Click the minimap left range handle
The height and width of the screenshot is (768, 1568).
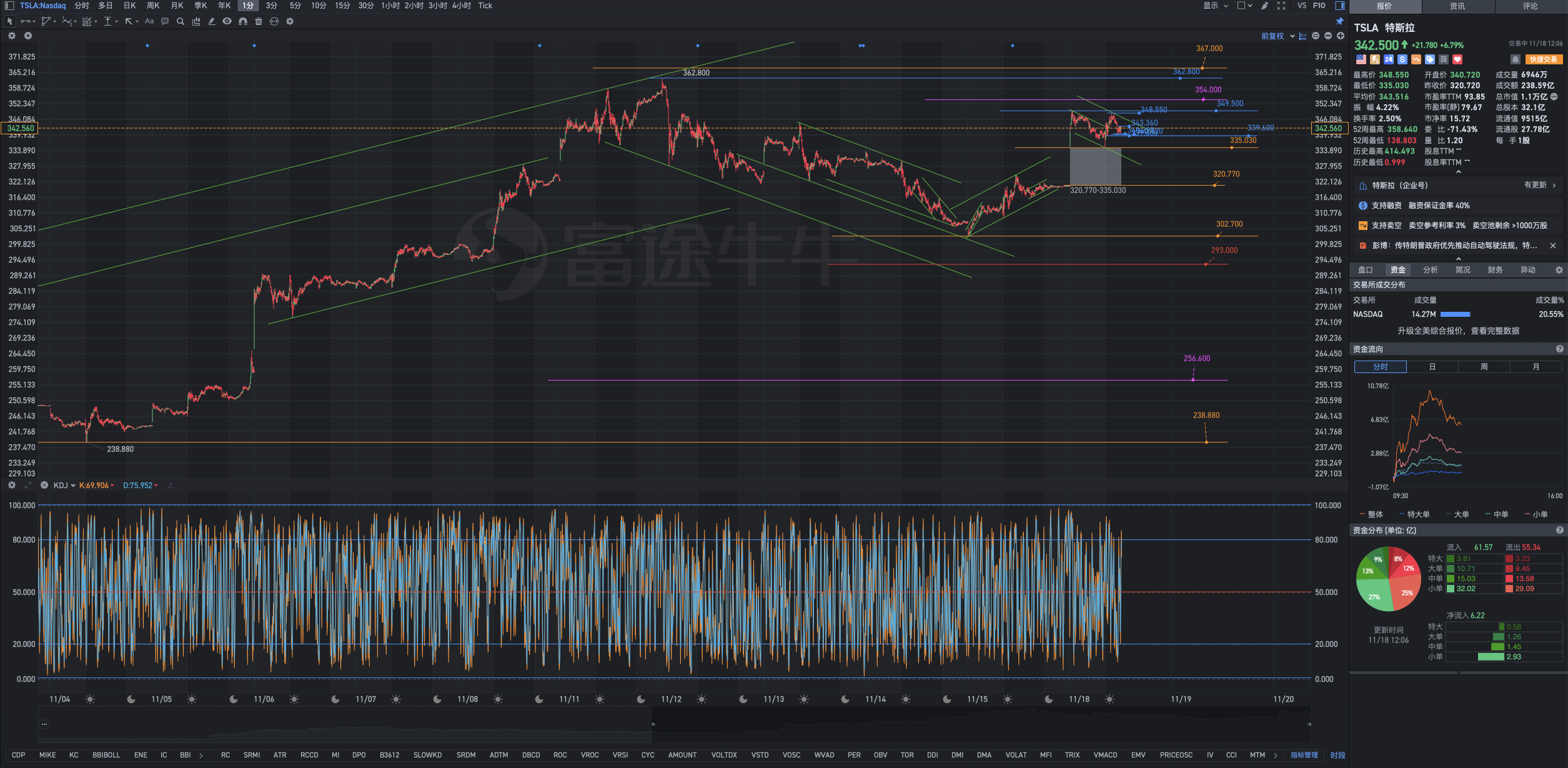coord(653,724)
